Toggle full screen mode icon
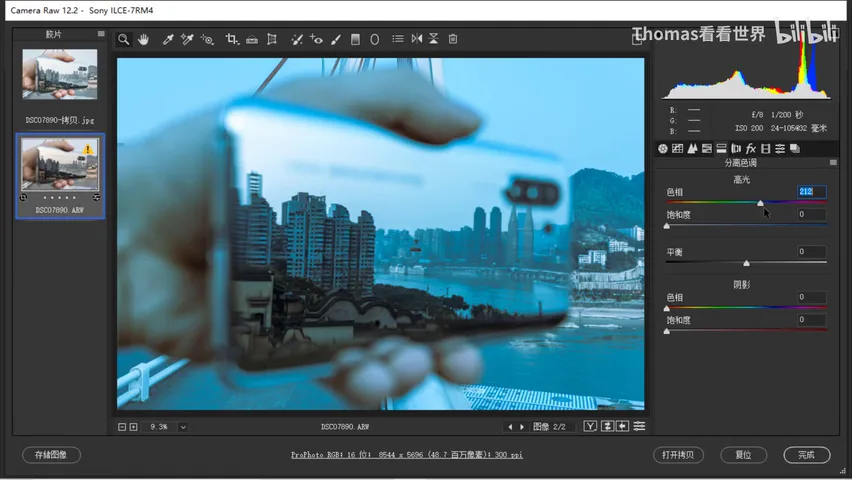 [x=637, y=39]
